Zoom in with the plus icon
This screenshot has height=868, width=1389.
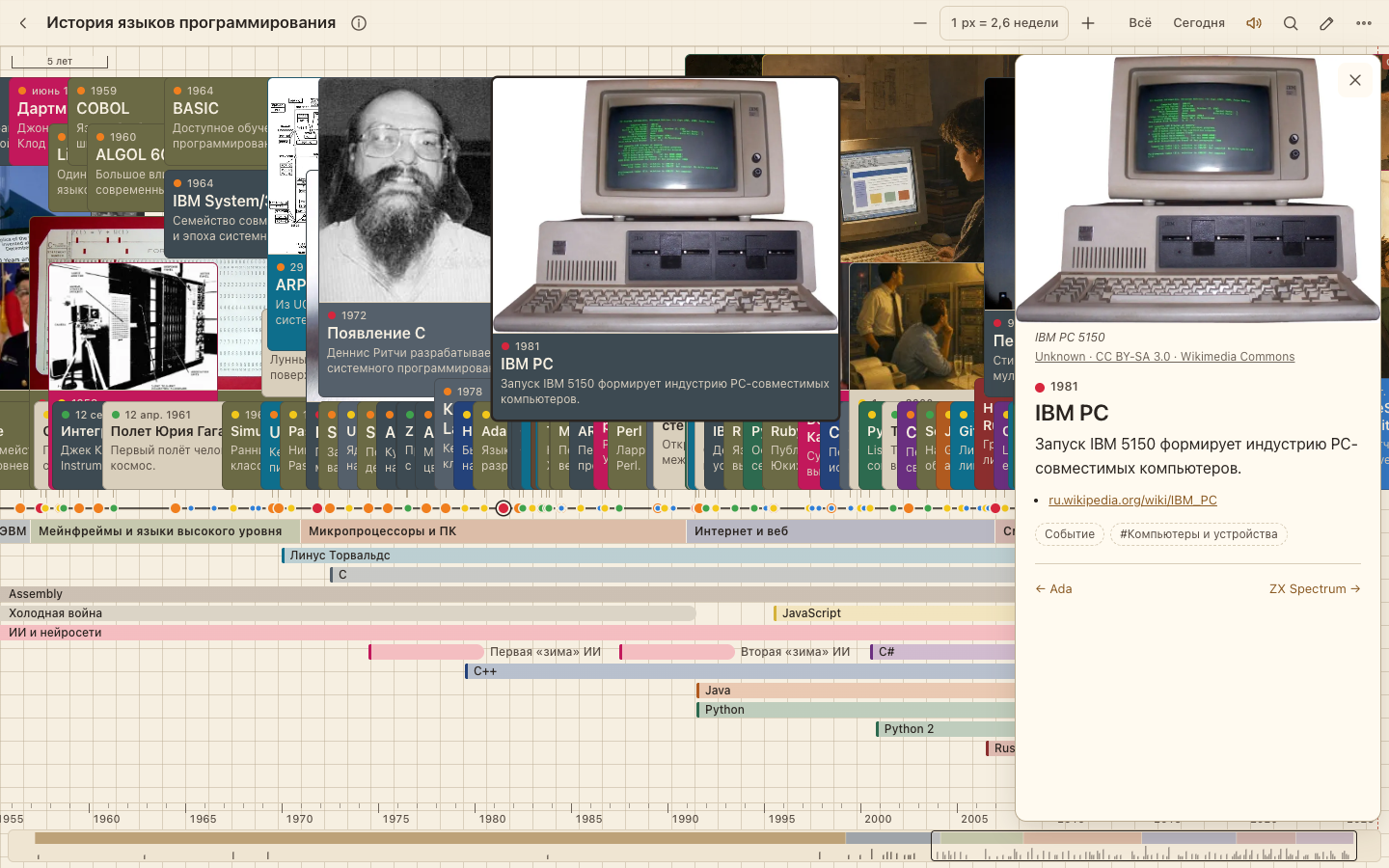click(1088, 23)
